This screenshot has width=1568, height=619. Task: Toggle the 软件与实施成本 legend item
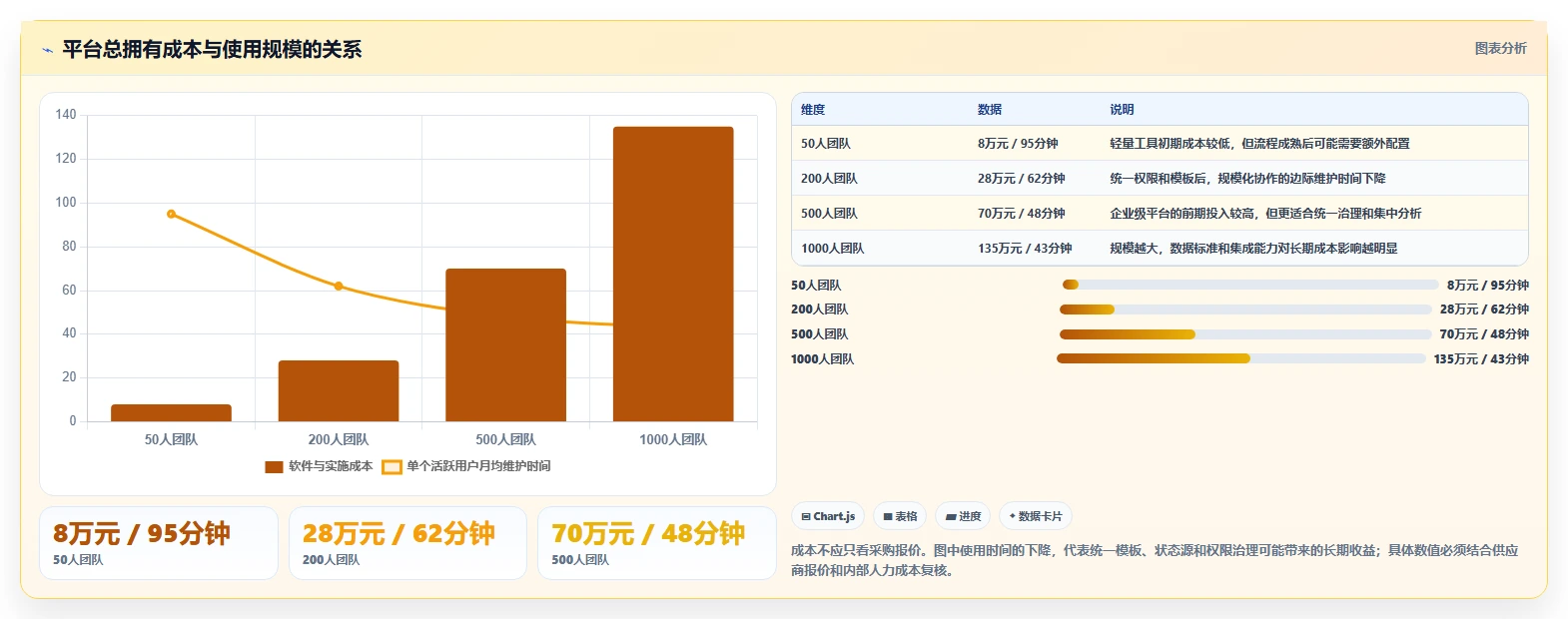point(319,466)
